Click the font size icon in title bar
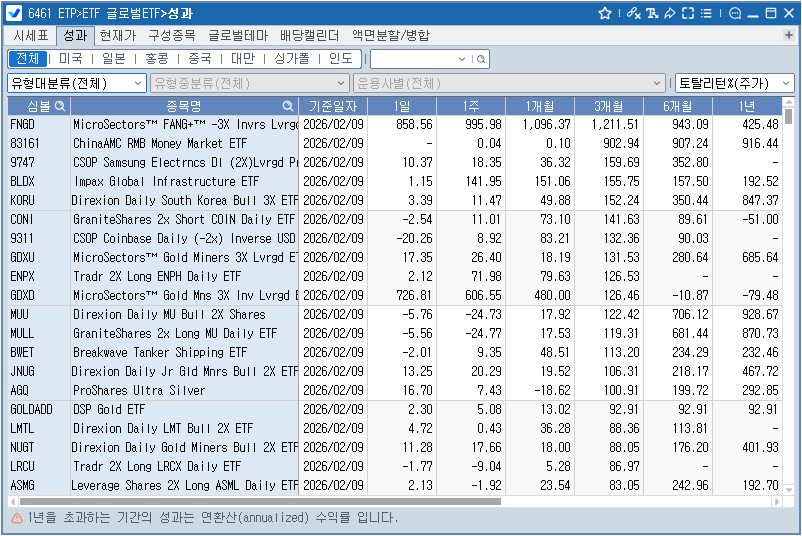Viewport: 802px width, 536px height. coord(651,14)
